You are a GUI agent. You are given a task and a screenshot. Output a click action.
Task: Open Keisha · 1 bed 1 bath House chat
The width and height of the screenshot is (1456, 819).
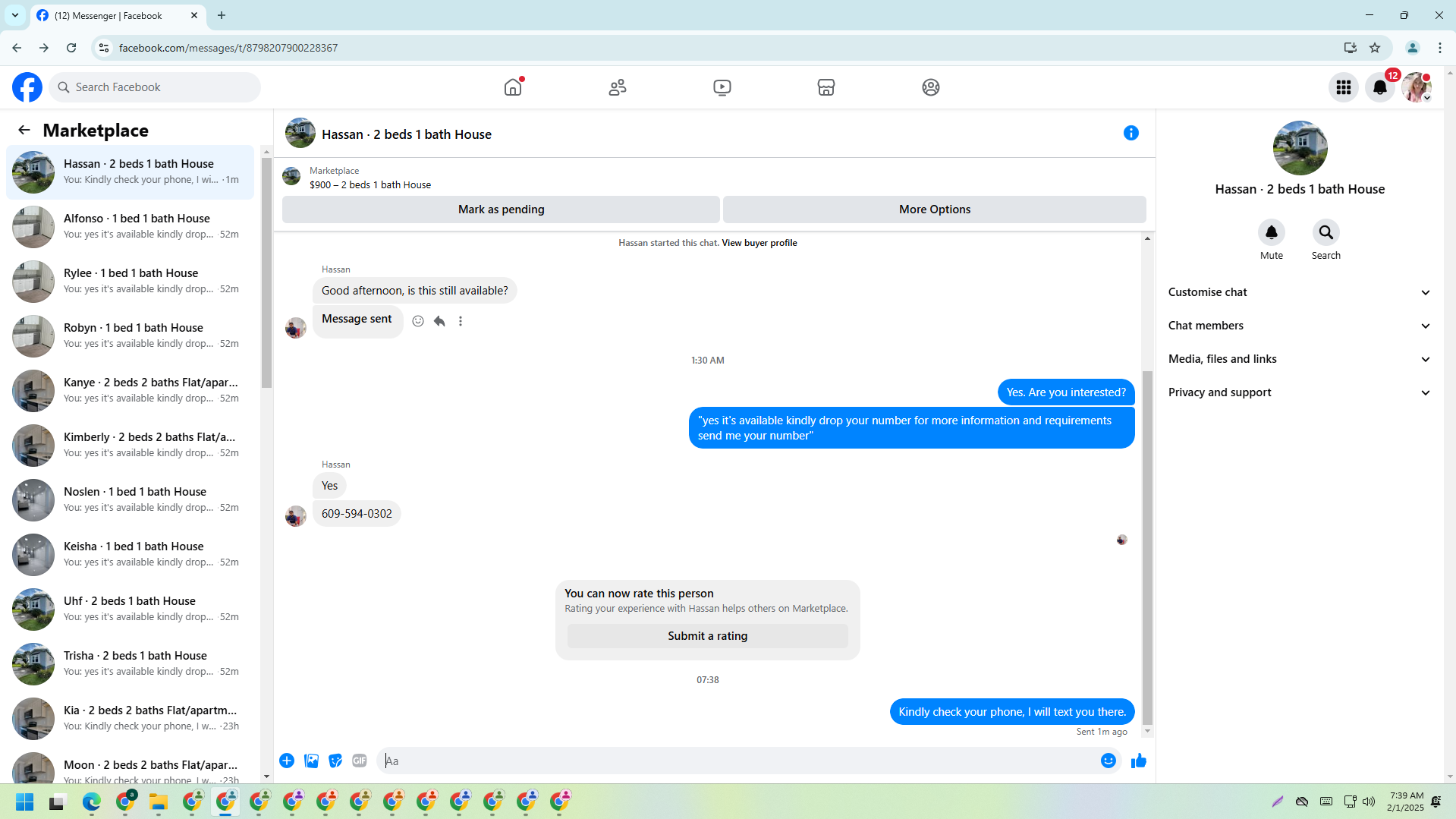pyautogui.click(x=130, y=555)
